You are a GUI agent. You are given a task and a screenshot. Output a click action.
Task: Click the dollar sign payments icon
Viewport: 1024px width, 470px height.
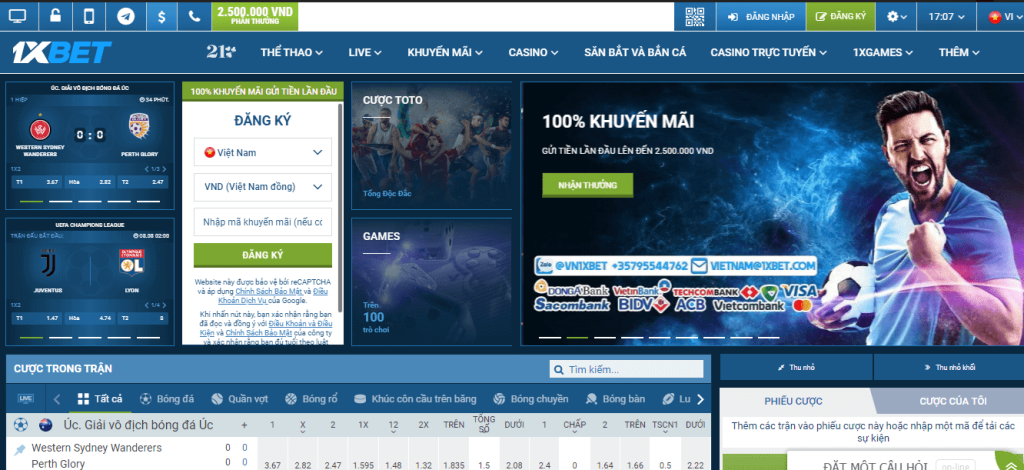click(161, 17)
